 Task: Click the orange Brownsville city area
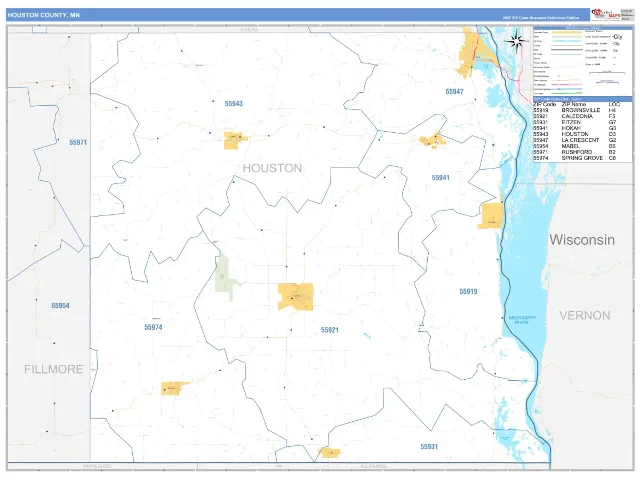(x=491, y=216)
